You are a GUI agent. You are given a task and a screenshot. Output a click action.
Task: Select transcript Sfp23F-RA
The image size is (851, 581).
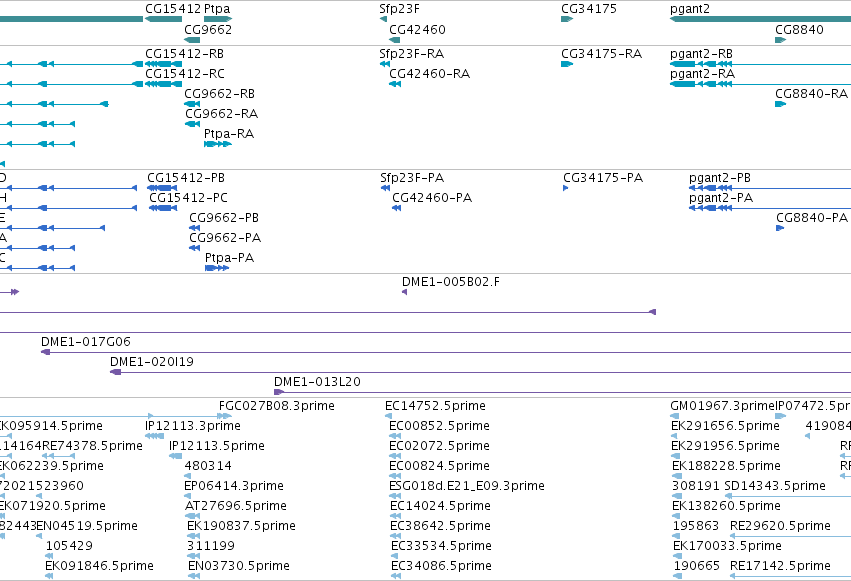[411, 54]
